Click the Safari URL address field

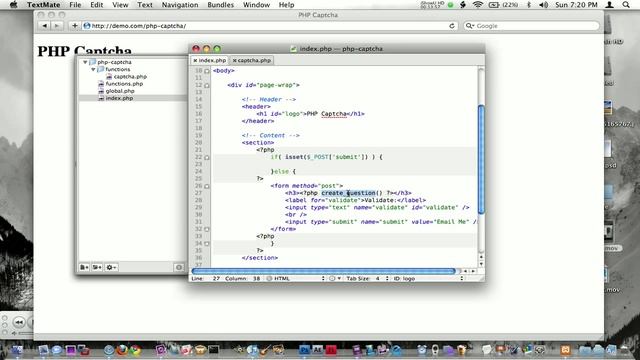pyautogui.click(x=269, y=26)
